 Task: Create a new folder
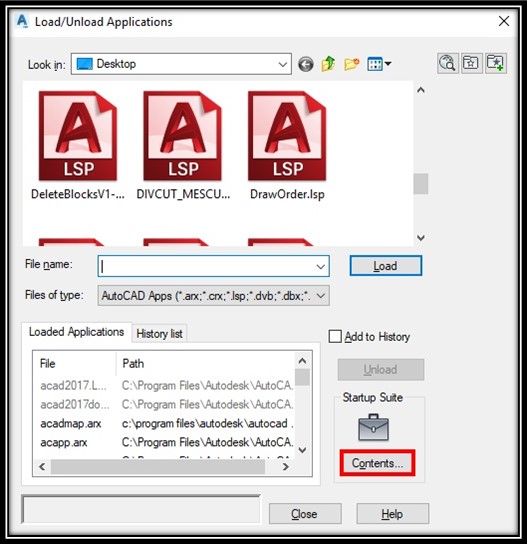coord(351,64)
